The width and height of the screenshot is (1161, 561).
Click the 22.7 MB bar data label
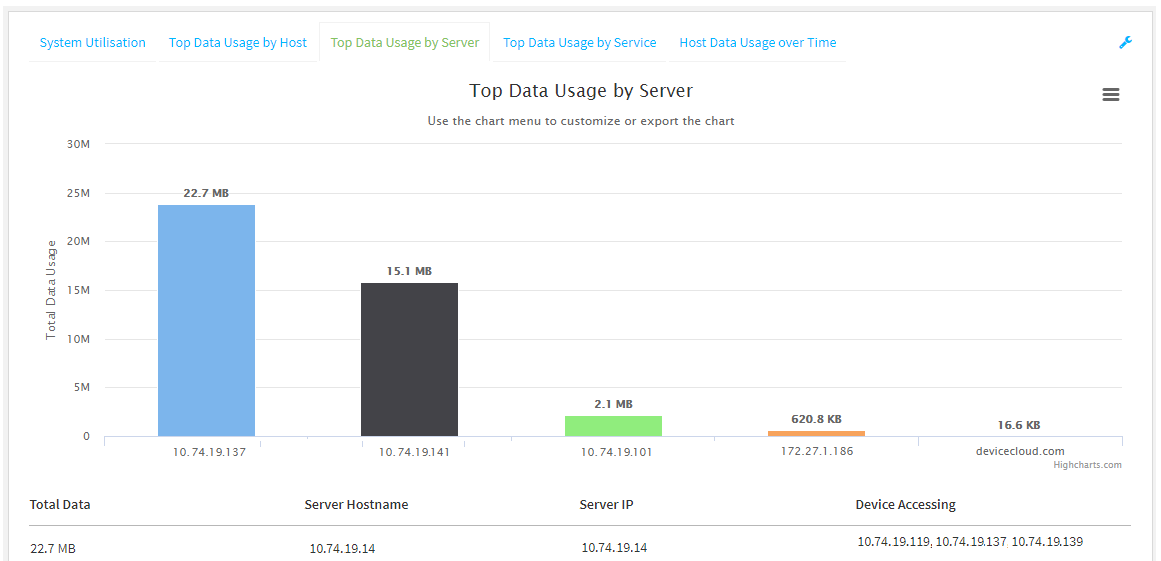(206, 193)
